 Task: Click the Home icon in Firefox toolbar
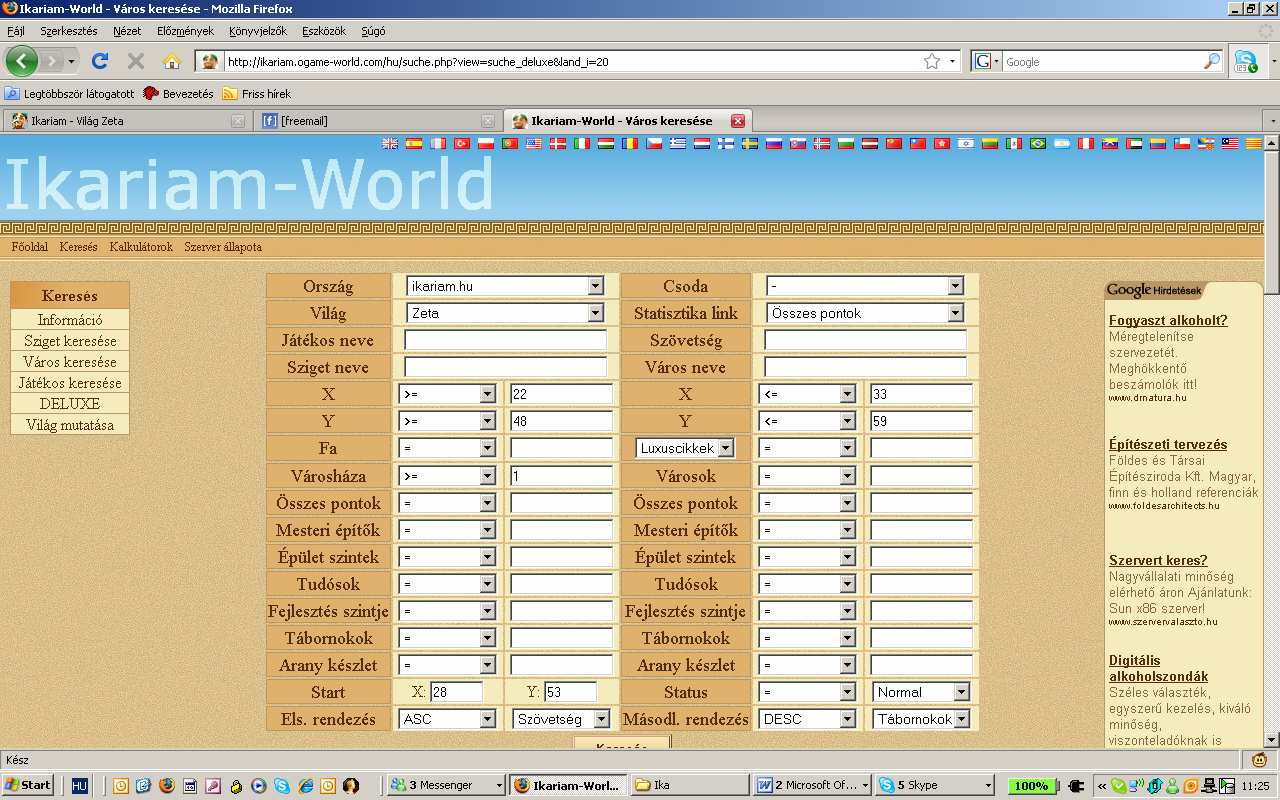[171, 61]
